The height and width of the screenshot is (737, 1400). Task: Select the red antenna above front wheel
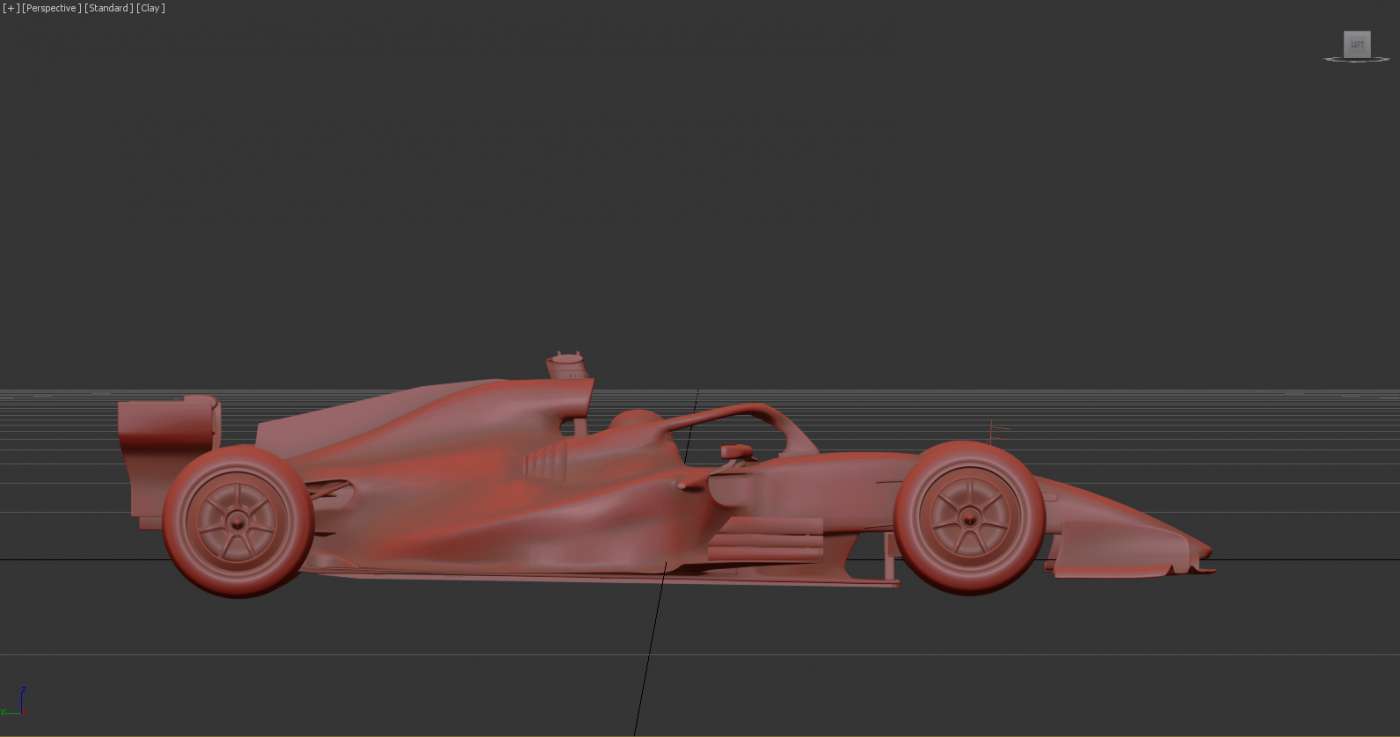pos(995,432)
